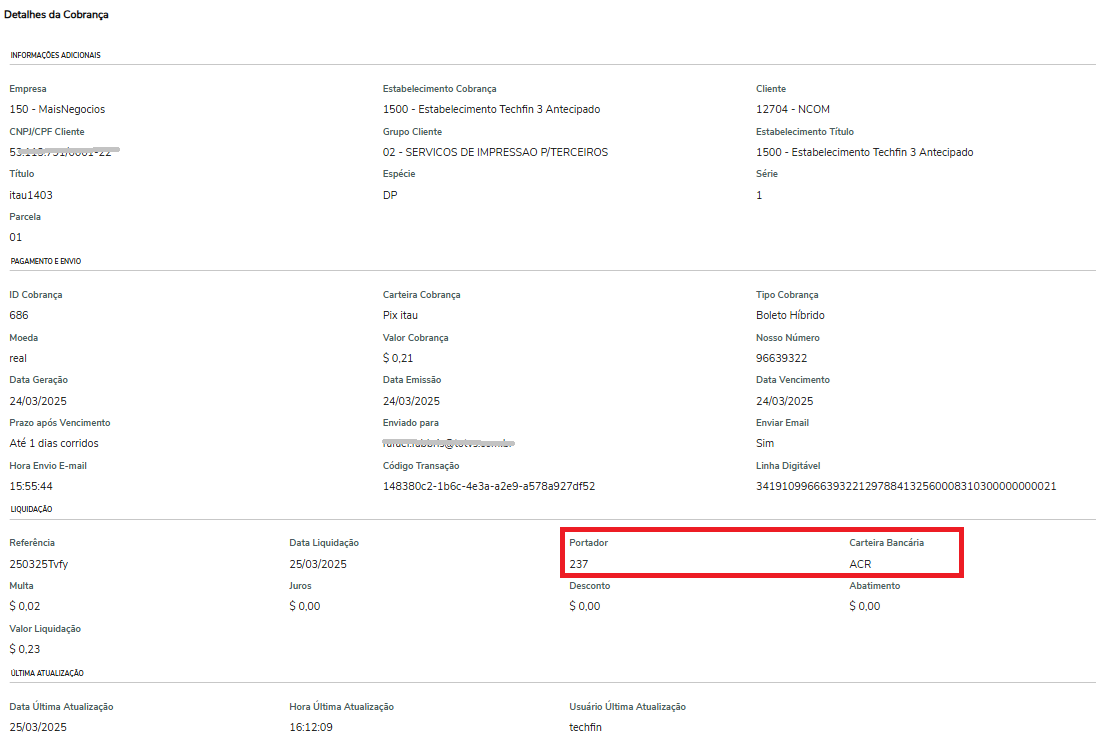The height and width of the screenshot is (740, 1096).
Task: Click Referência value 250325Tvfy
Action: pos(39,564)
